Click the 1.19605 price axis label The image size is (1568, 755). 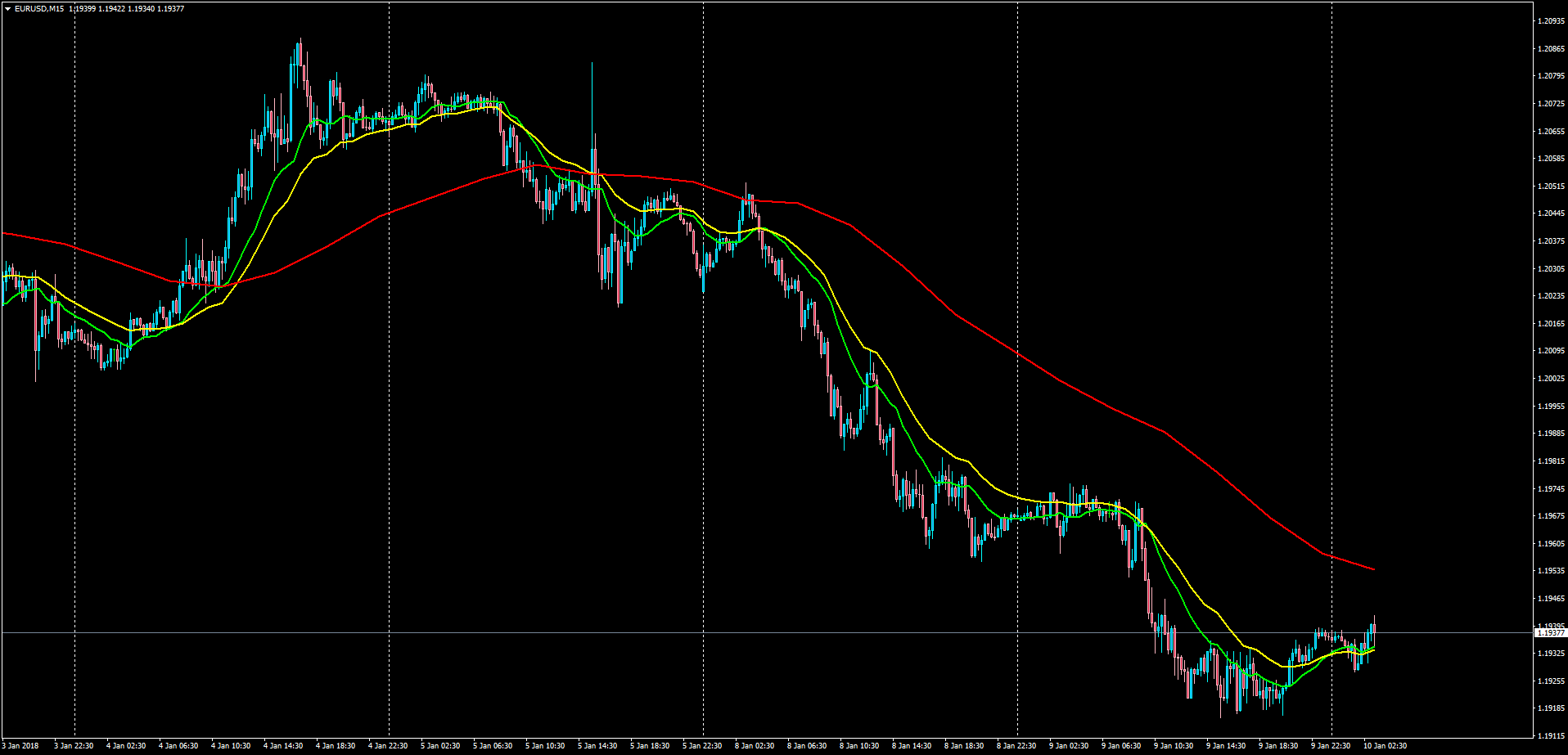[1552, 544]
